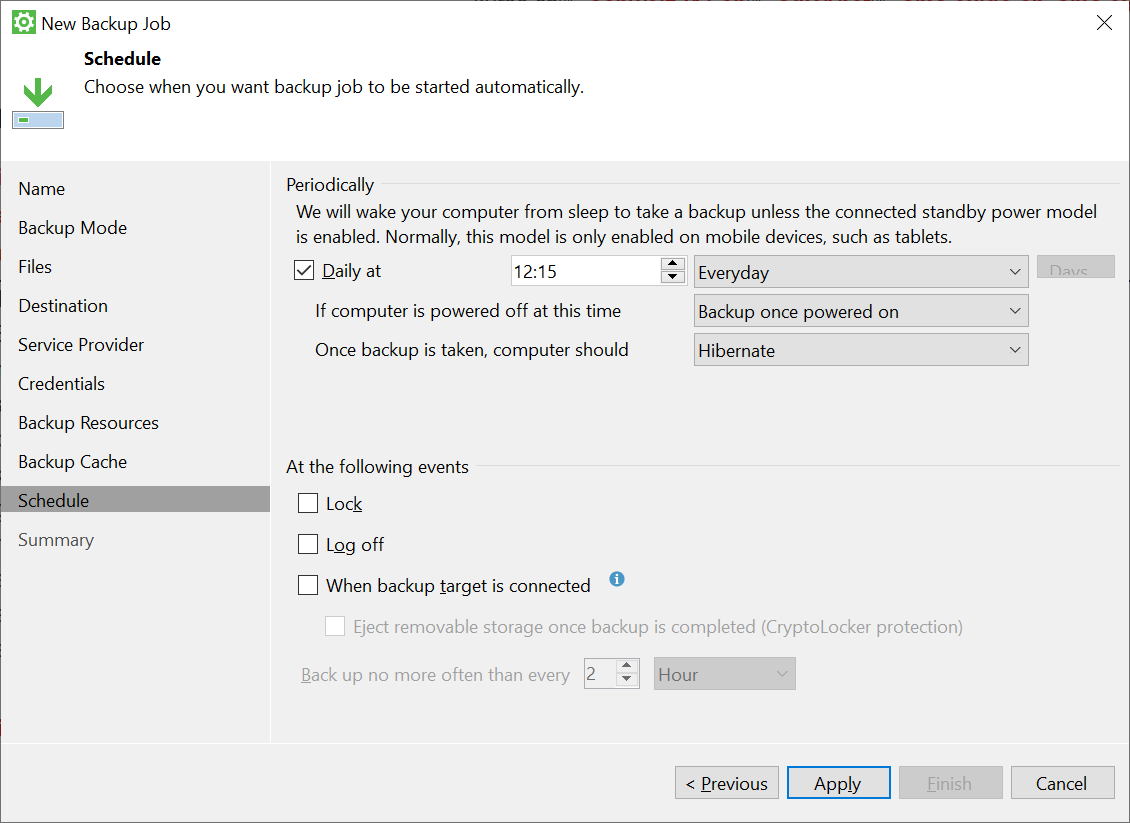Screen dimensions: 1130x823
Task: Click the info icon beside backup target option
Action: coord(616,579)
